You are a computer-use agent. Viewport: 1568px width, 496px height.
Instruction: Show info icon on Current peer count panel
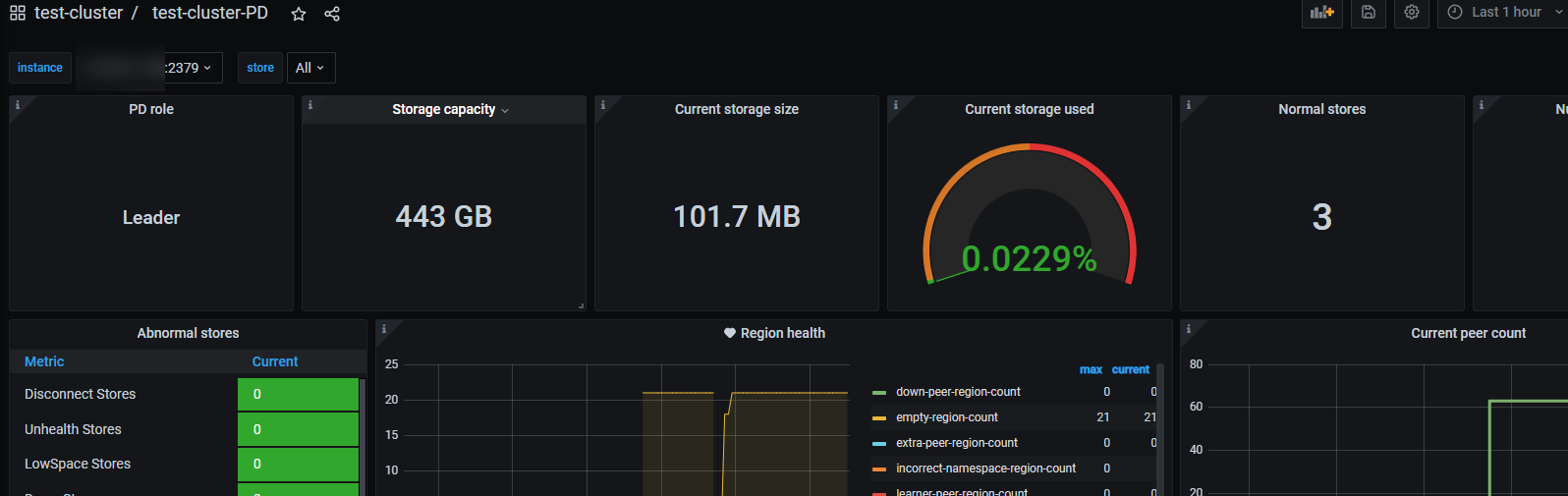[x=1188, y=328]
